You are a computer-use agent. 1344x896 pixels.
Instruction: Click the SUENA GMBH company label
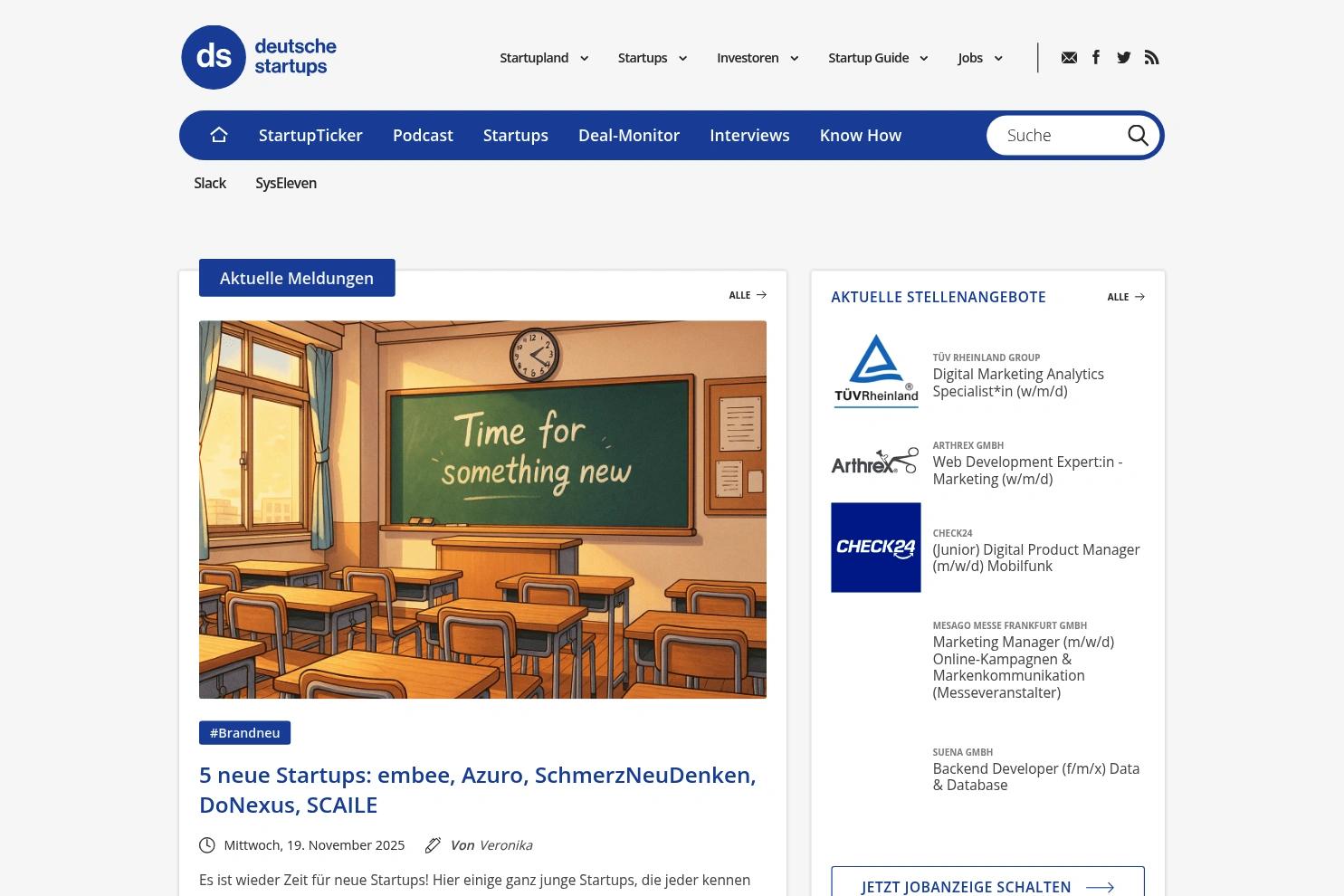pos(963,752)
